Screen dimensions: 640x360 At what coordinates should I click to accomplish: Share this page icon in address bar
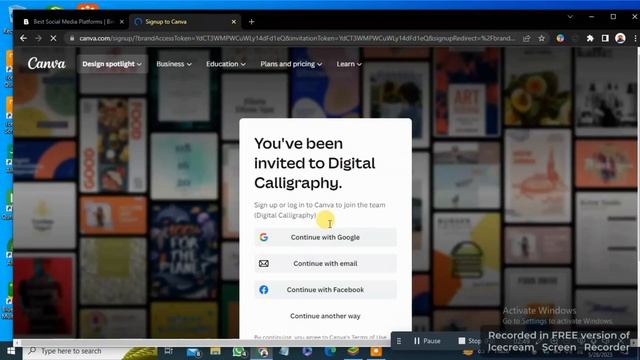pos(527,38)
